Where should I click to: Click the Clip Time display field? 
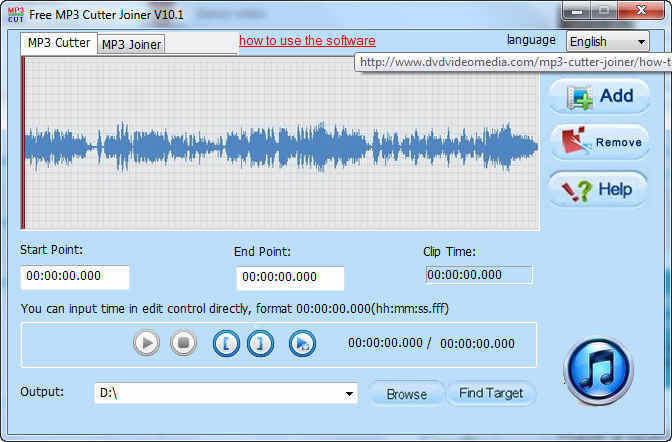(479, 275)
